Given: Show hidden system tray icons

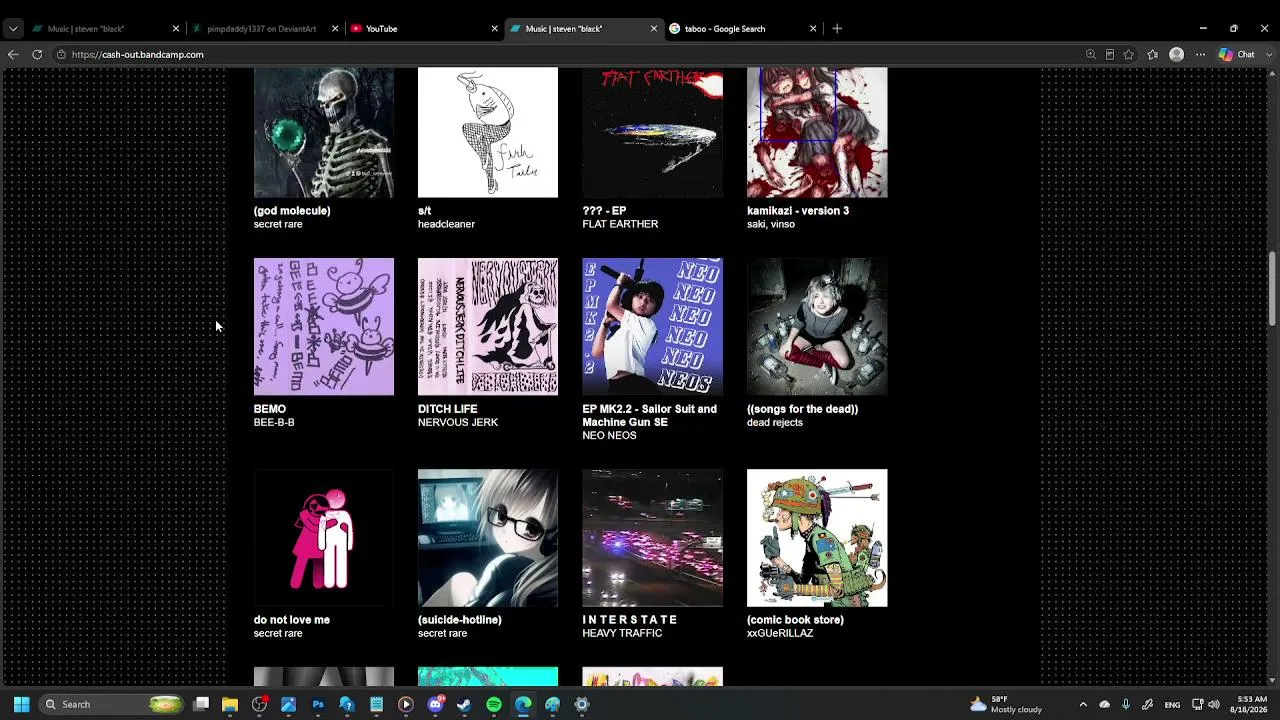Looking at the screenshot, I should [x=1083, y=704].
